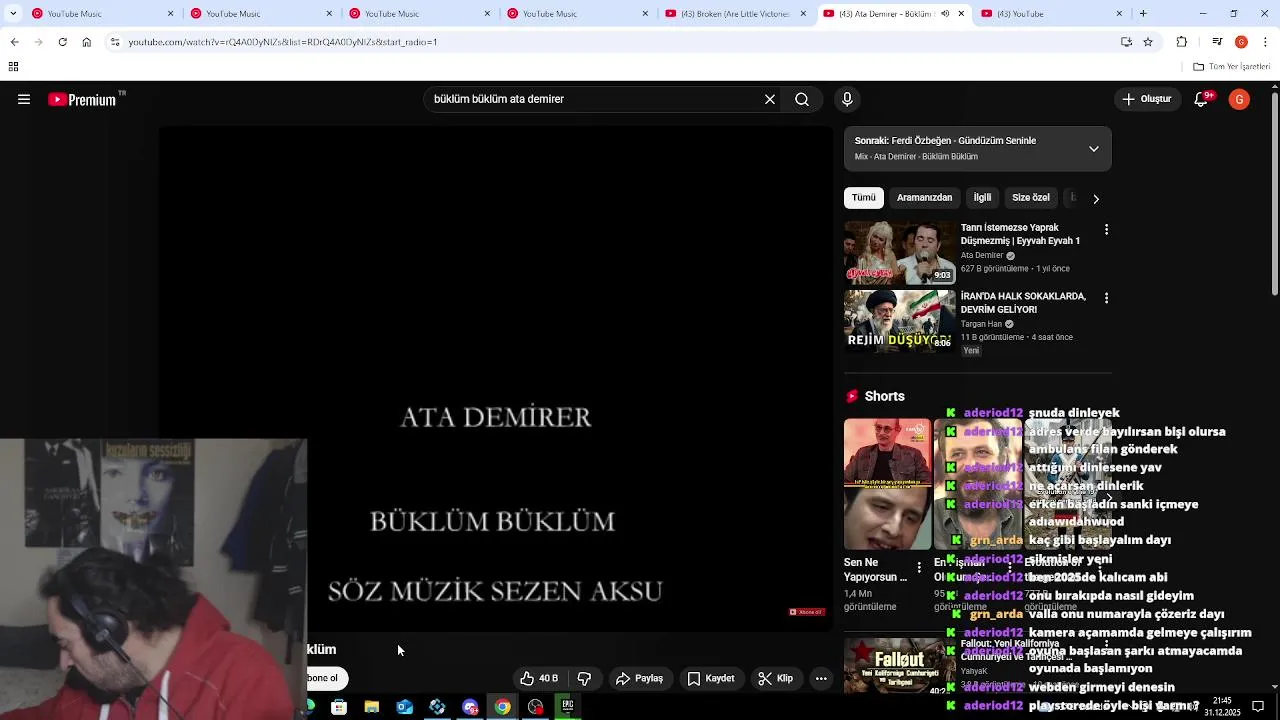Start voice search with microphone icon
Screen dimensions: 1280x720
(847, 99)
